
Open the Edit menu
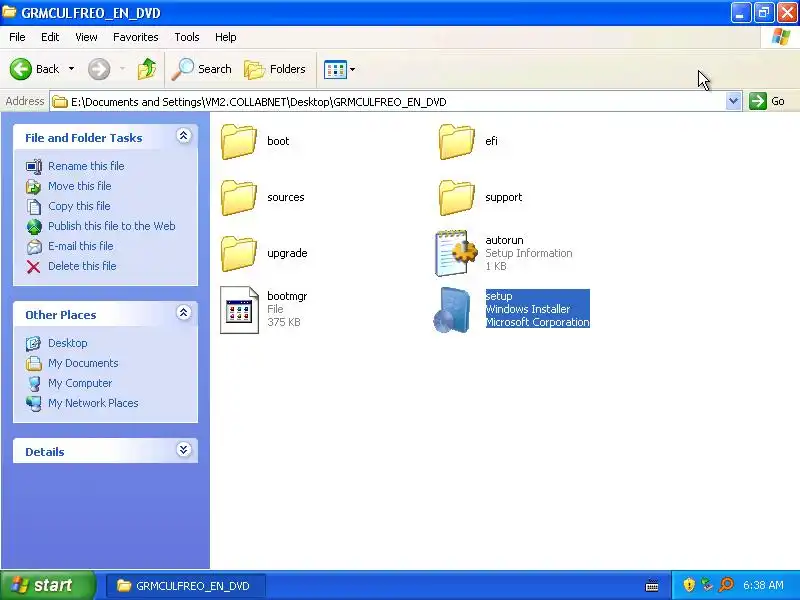point(50,37)
